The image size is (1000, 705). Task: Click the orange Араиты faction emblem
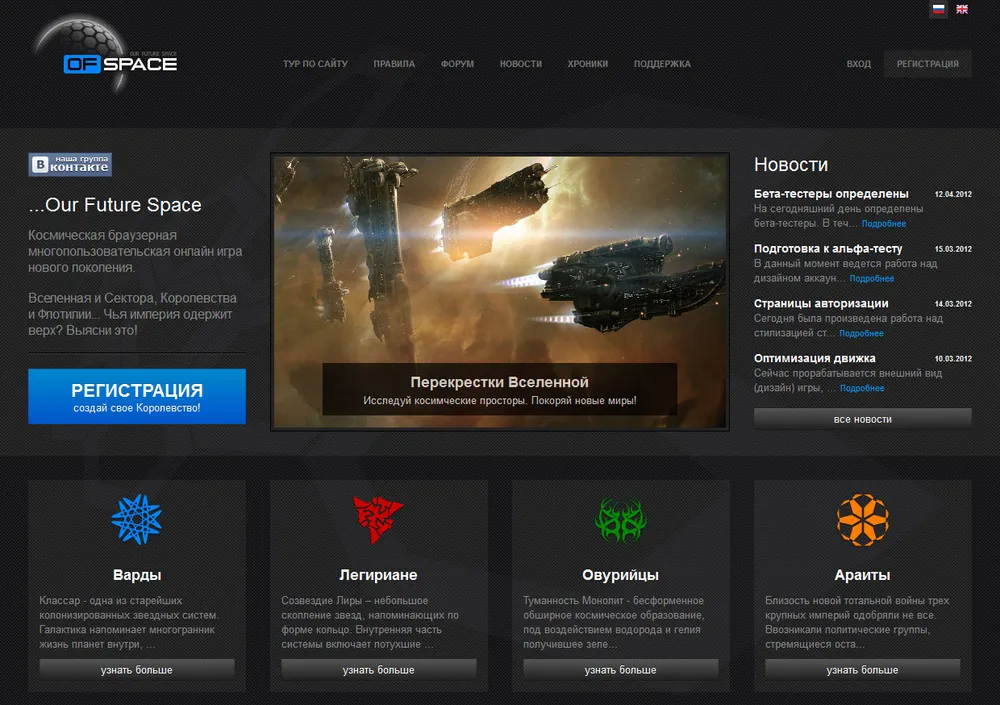coord(862,520)
